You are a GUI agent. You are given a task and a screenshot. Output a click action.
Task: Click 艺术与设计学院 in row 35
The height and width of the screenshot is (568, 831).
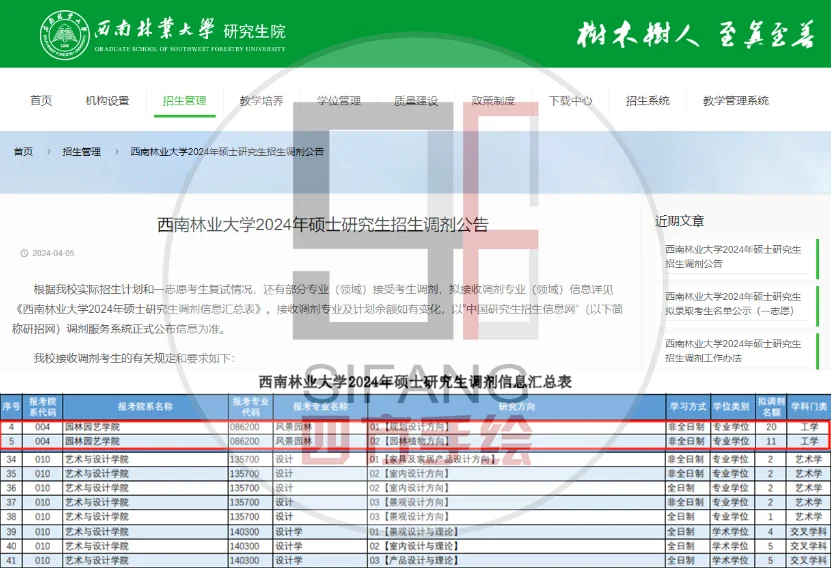(x=96, y=474)
